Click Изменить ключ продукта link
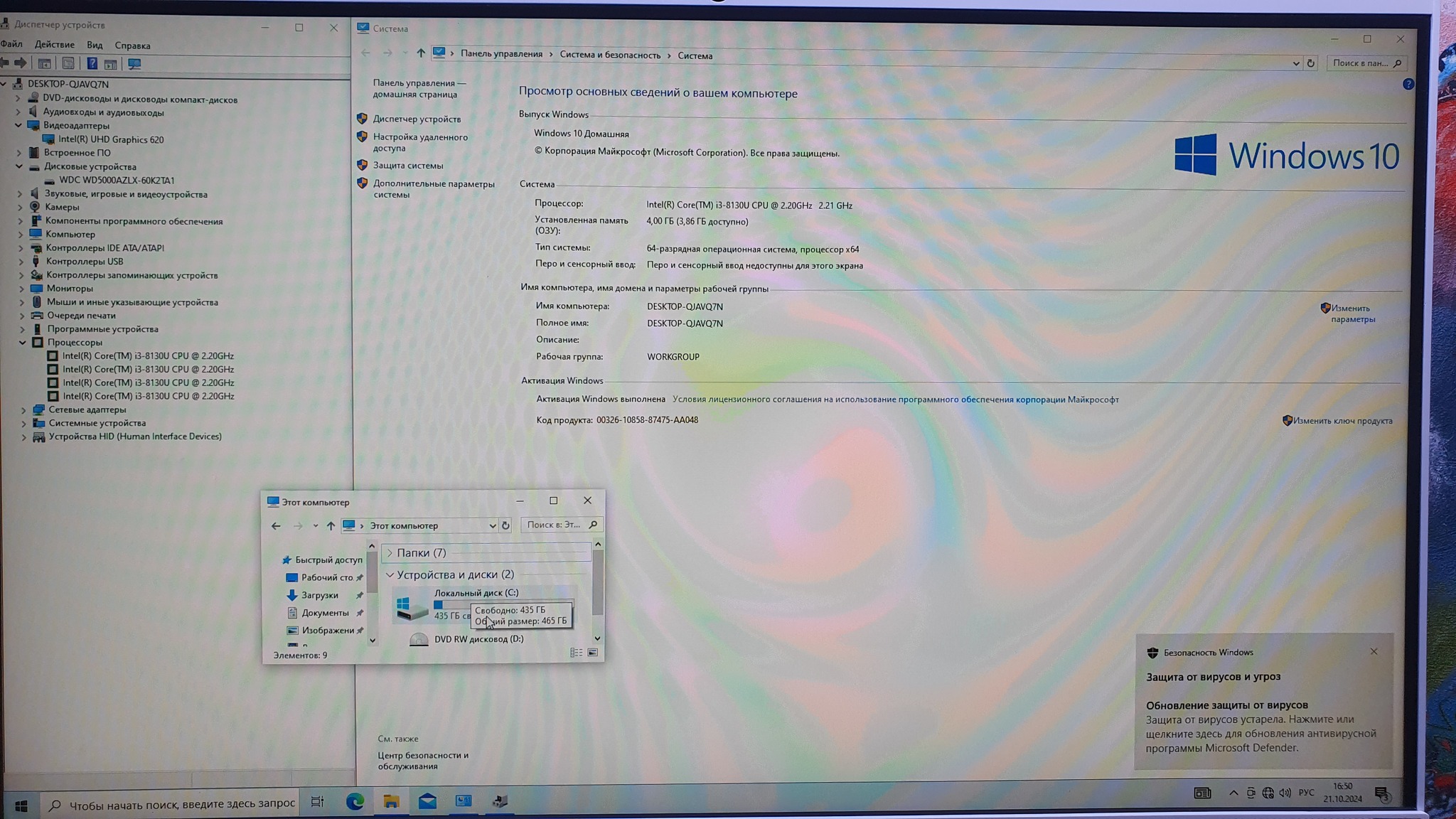 1342,421
